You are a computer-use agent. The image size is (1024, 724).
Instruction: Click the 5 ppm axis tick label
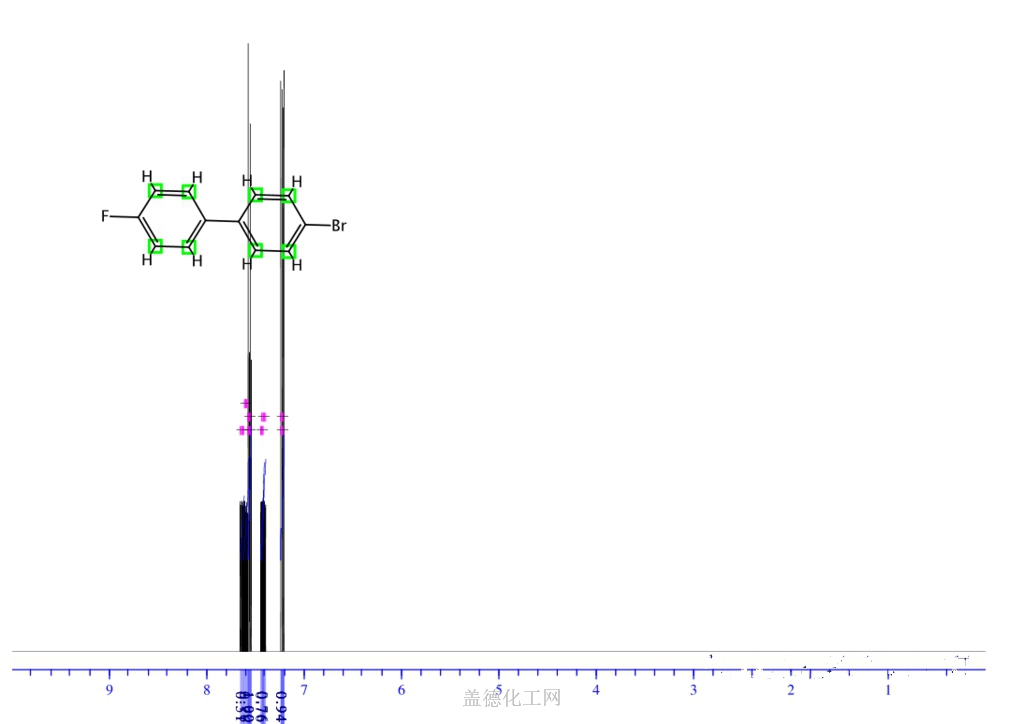[498, 690]
